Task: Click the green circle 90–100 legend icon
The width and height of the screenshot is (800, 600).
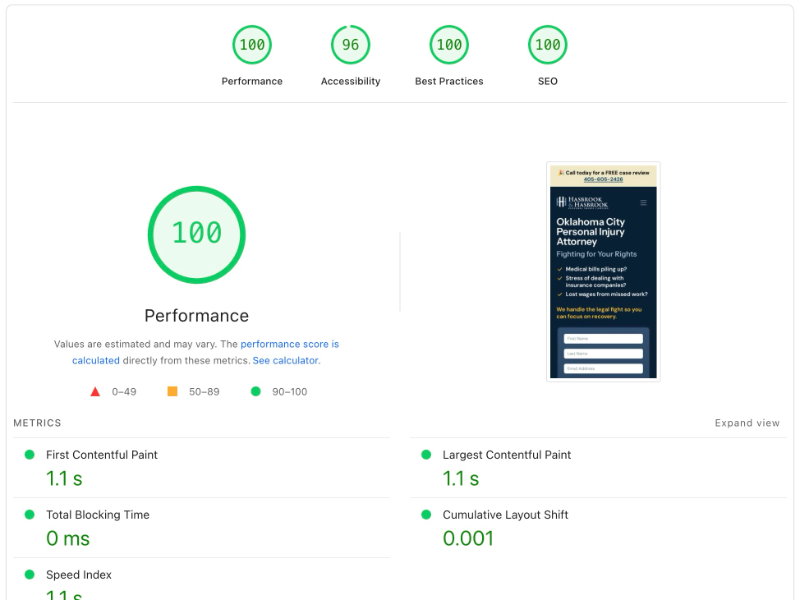Action: (x=256, y=391)
